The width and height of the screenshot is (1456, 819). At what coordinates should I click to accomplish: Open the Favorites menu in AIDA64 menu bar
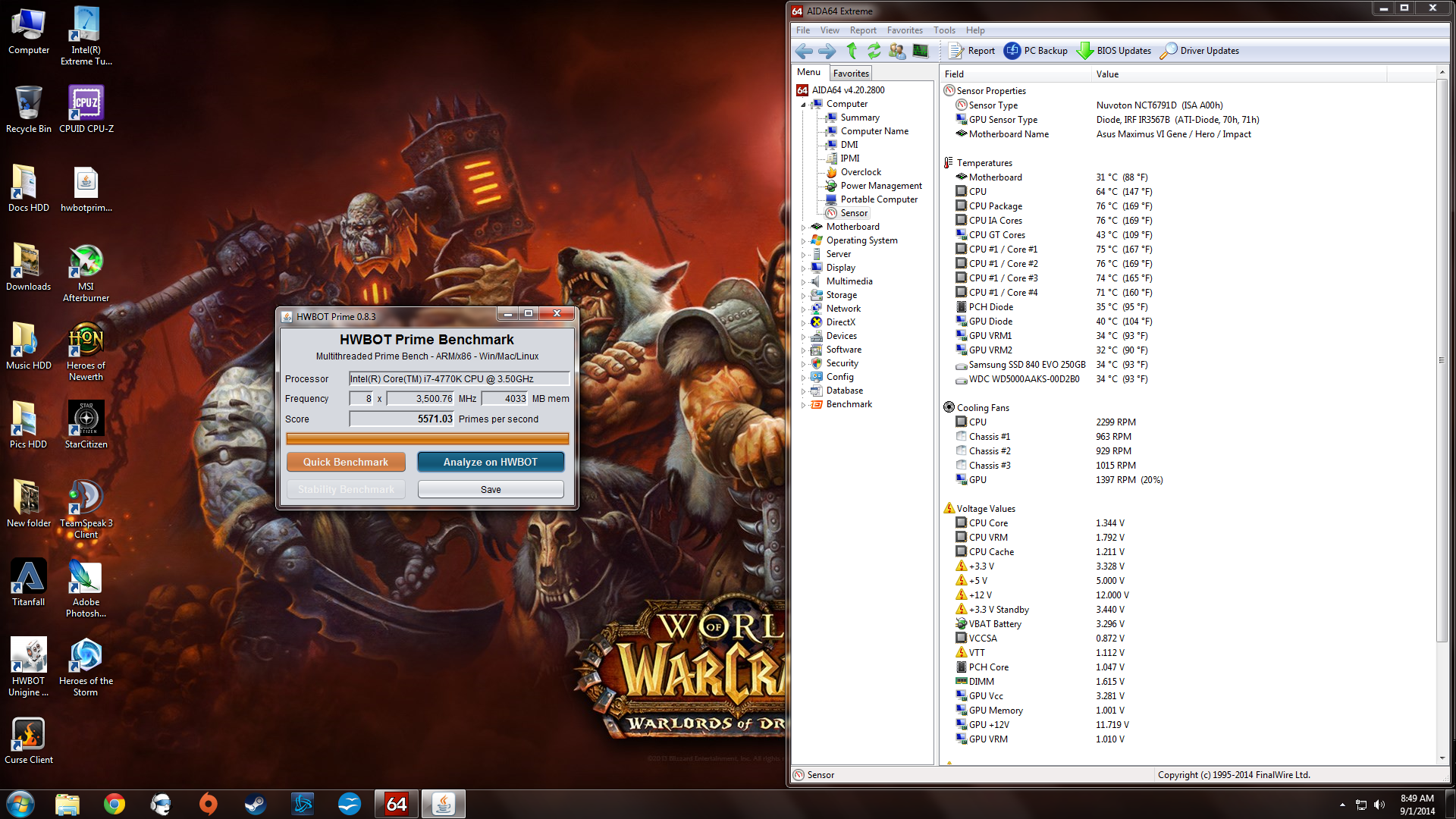pos(905,30)
